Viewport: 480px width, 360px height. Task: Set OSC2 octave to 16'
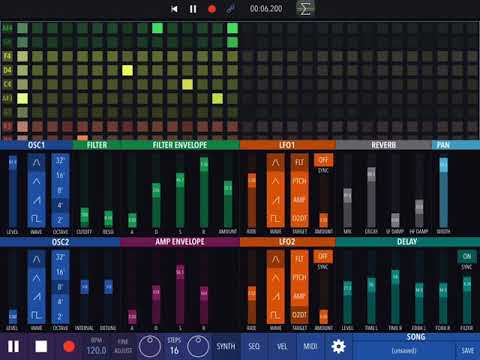coord(60,272)
